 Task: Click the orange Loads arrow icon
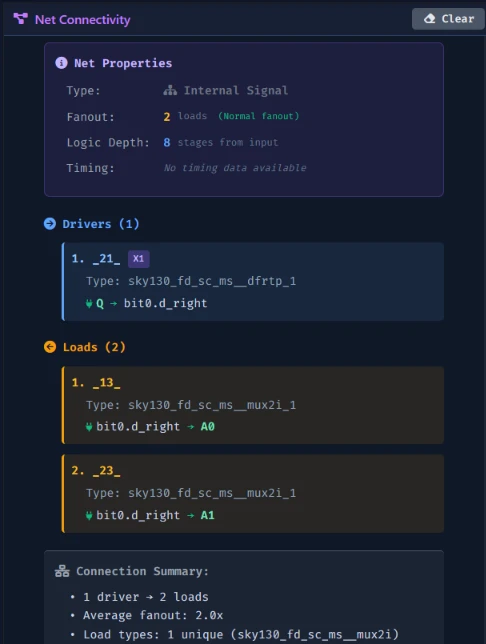click(x=50, y=347)
